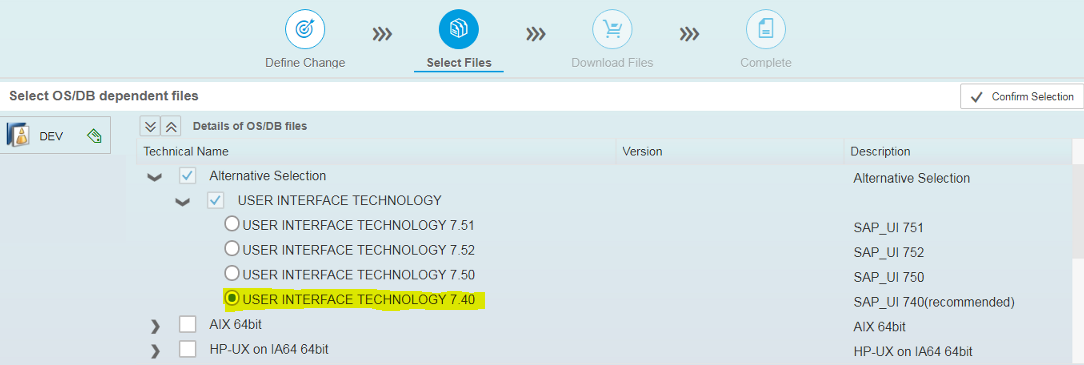Click Alternative Selection description cell
This screenshot has width=1084, height=365.
[x=911, y=178]
